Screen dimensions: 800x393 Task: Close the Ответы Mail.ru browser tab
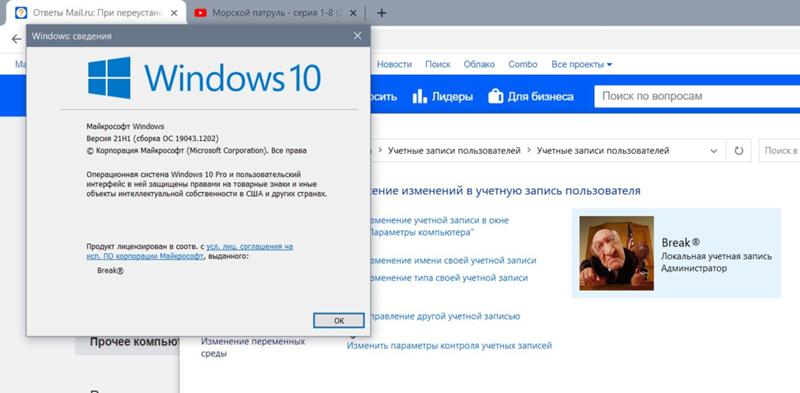(174, 13)
